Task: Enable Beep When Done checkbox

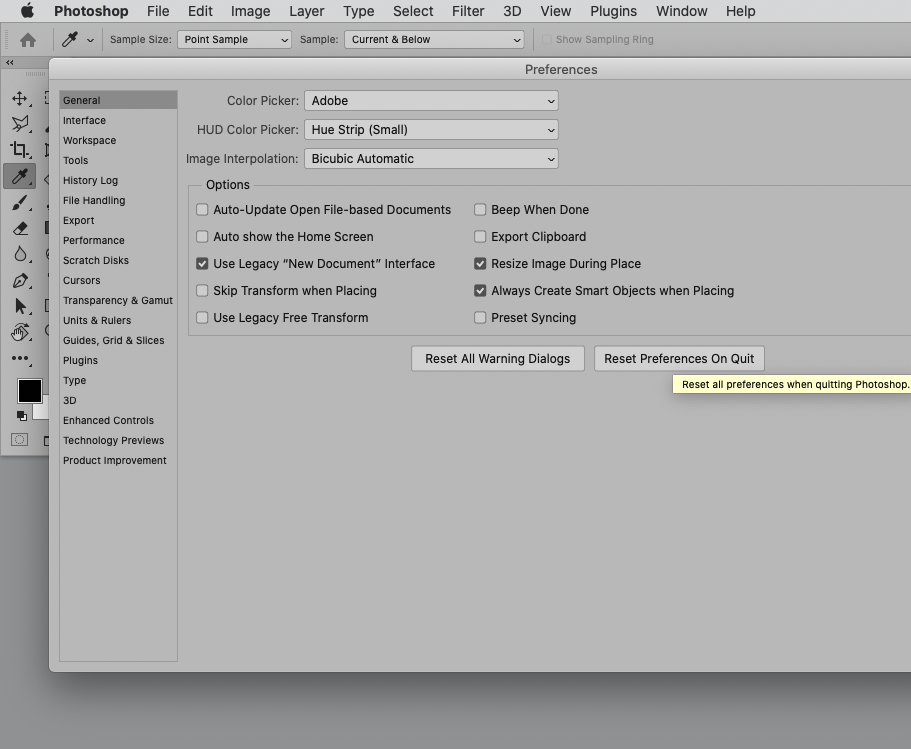Action: tap(480, 210)
